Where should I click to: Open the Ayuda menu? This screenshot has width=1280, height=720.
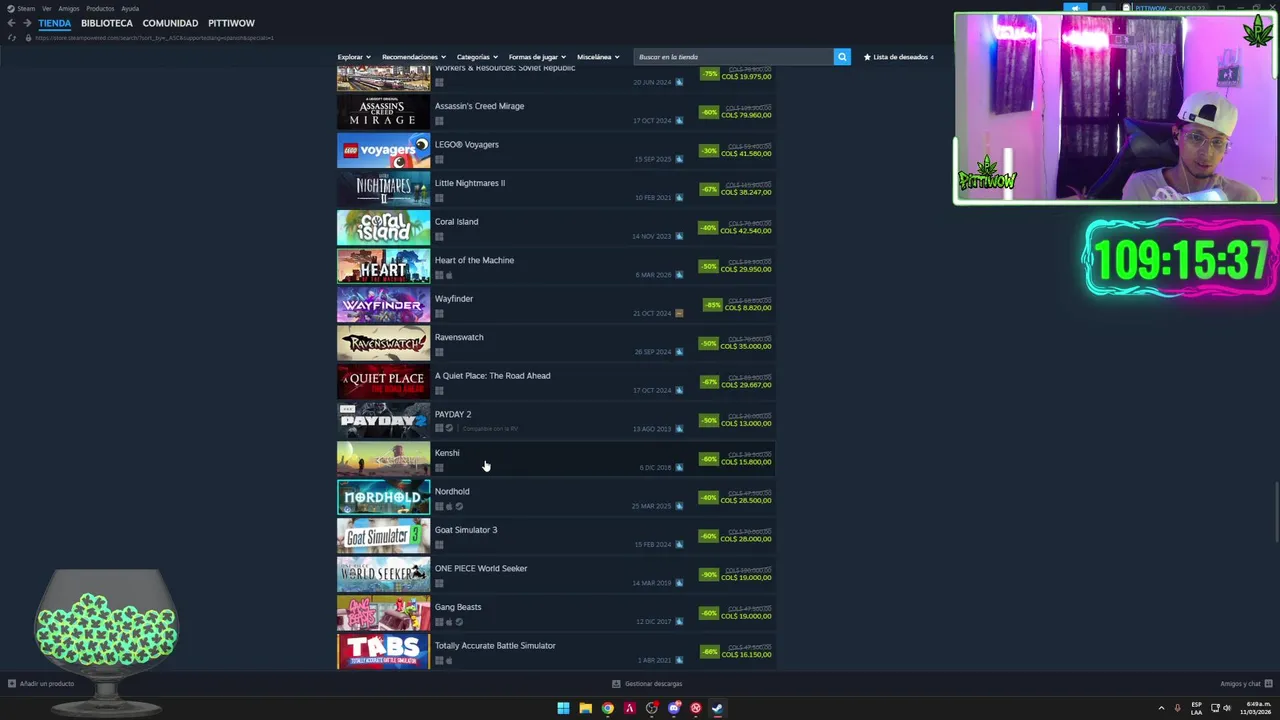pyautogui.click(x=130, y=8)
